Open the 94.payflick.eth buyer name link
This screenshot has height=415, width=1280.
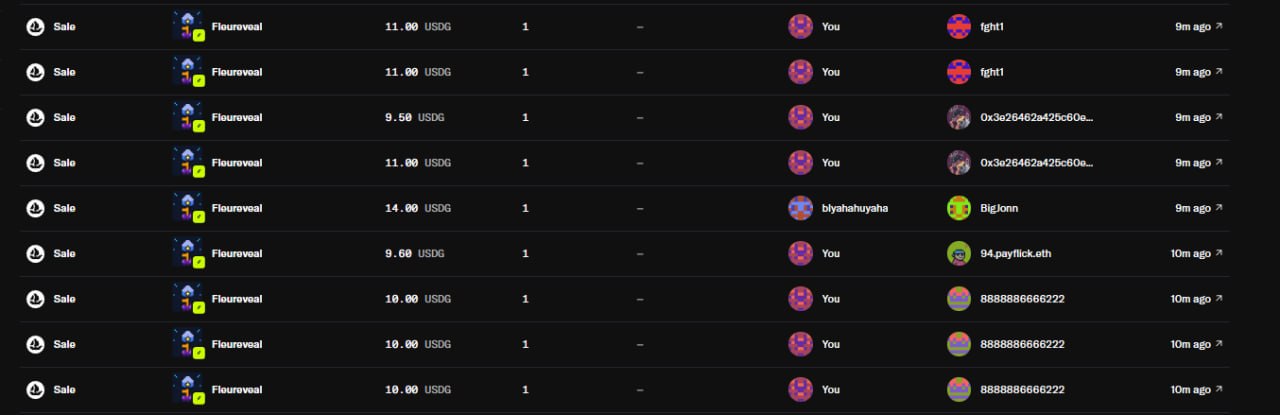click(x=1016, y=253)
